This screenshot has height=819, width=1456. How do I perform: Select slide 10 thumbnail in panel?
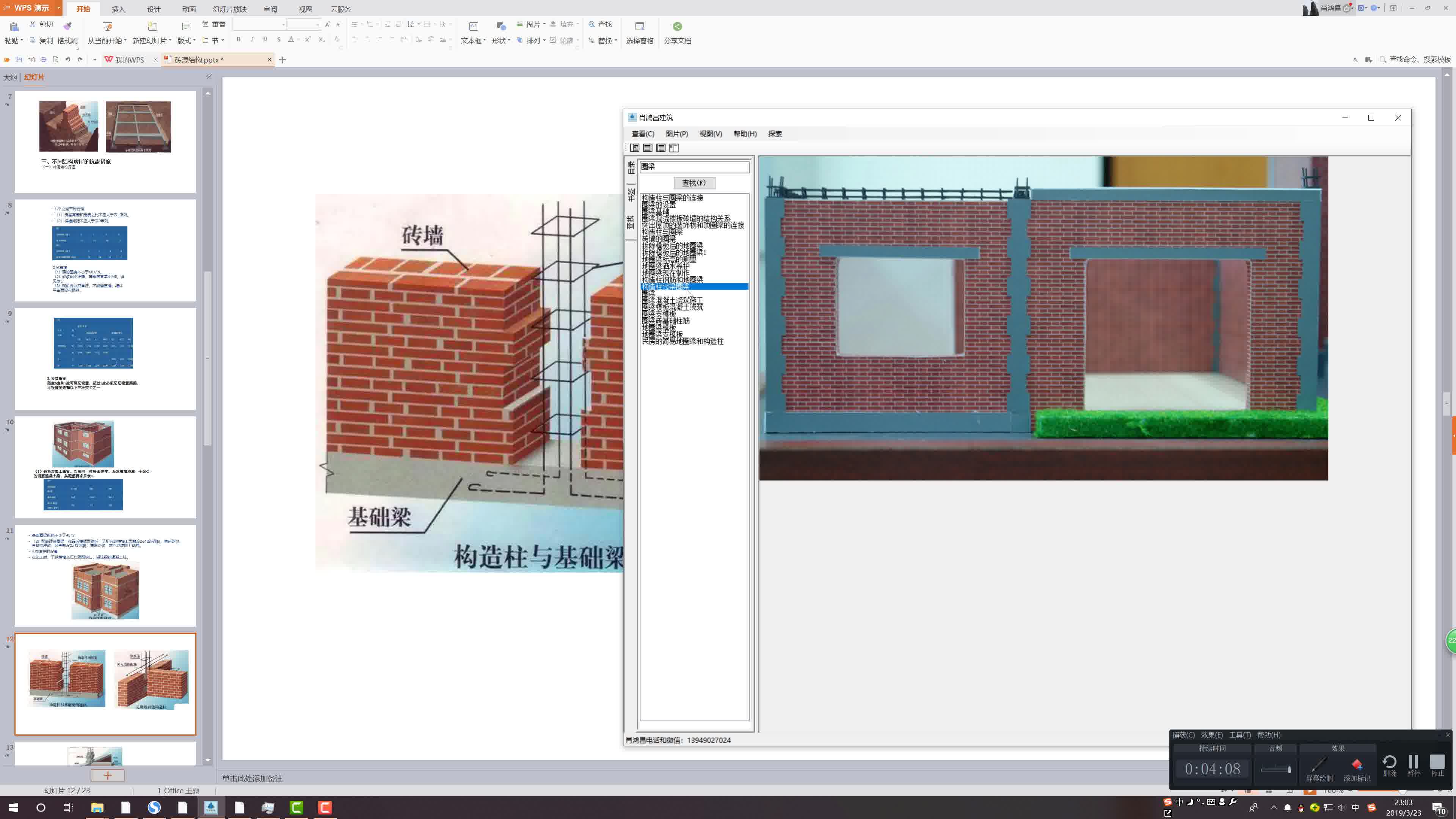(105, 467)
